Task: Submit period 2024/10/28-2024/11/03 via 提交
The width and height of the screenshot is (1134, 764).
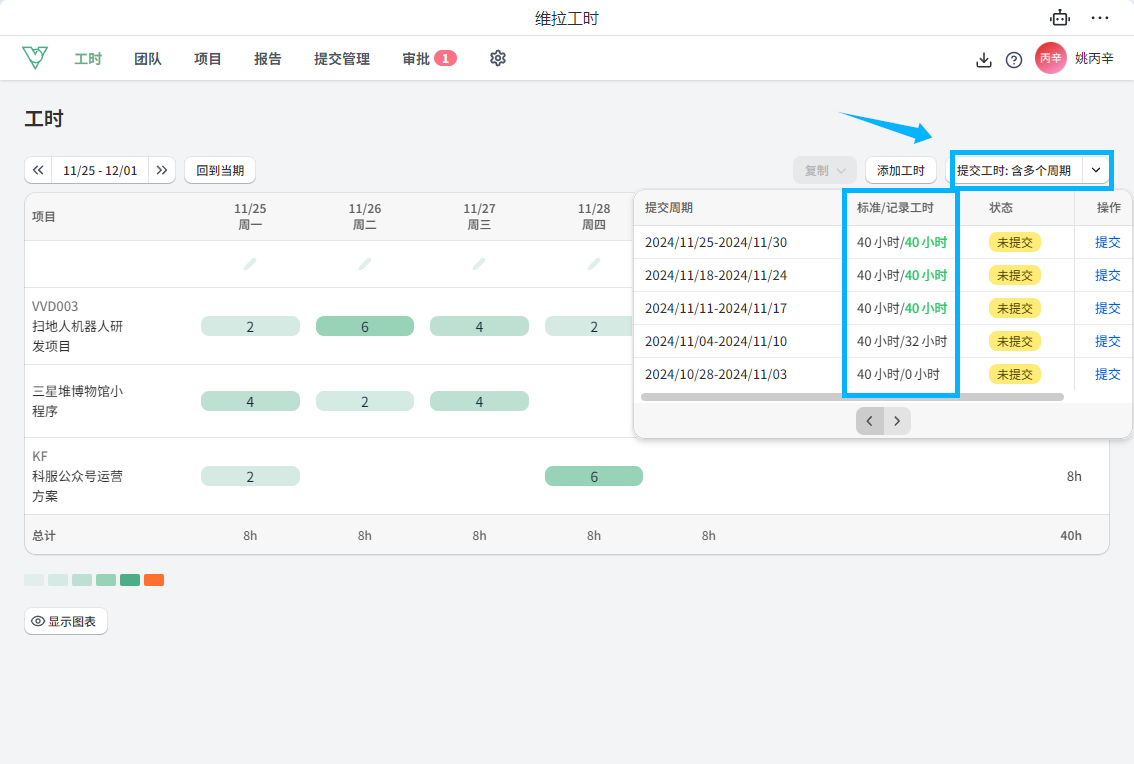Action: 1107,374
